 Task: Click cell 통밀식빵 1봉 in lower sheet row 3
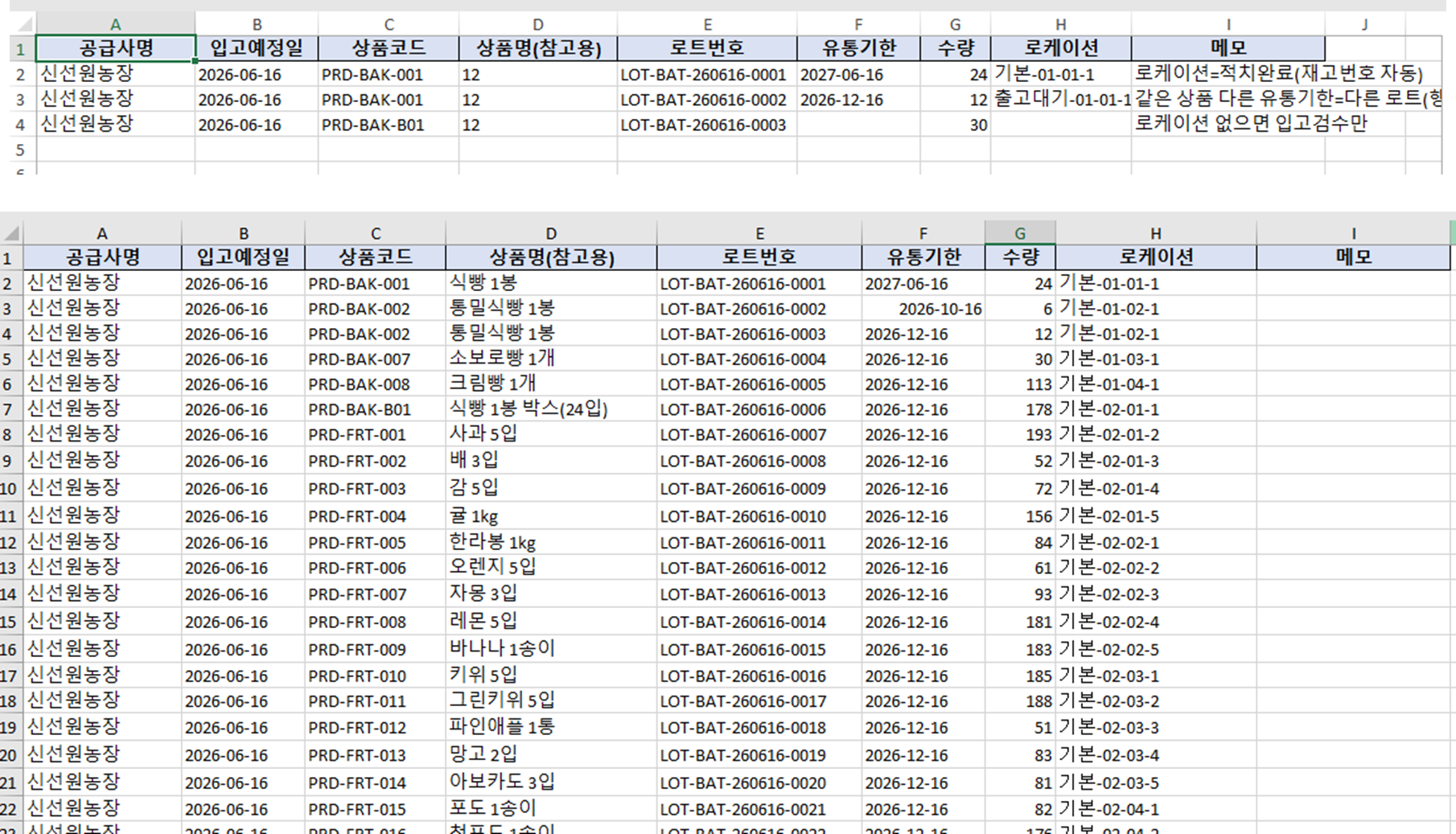[550, 309]
